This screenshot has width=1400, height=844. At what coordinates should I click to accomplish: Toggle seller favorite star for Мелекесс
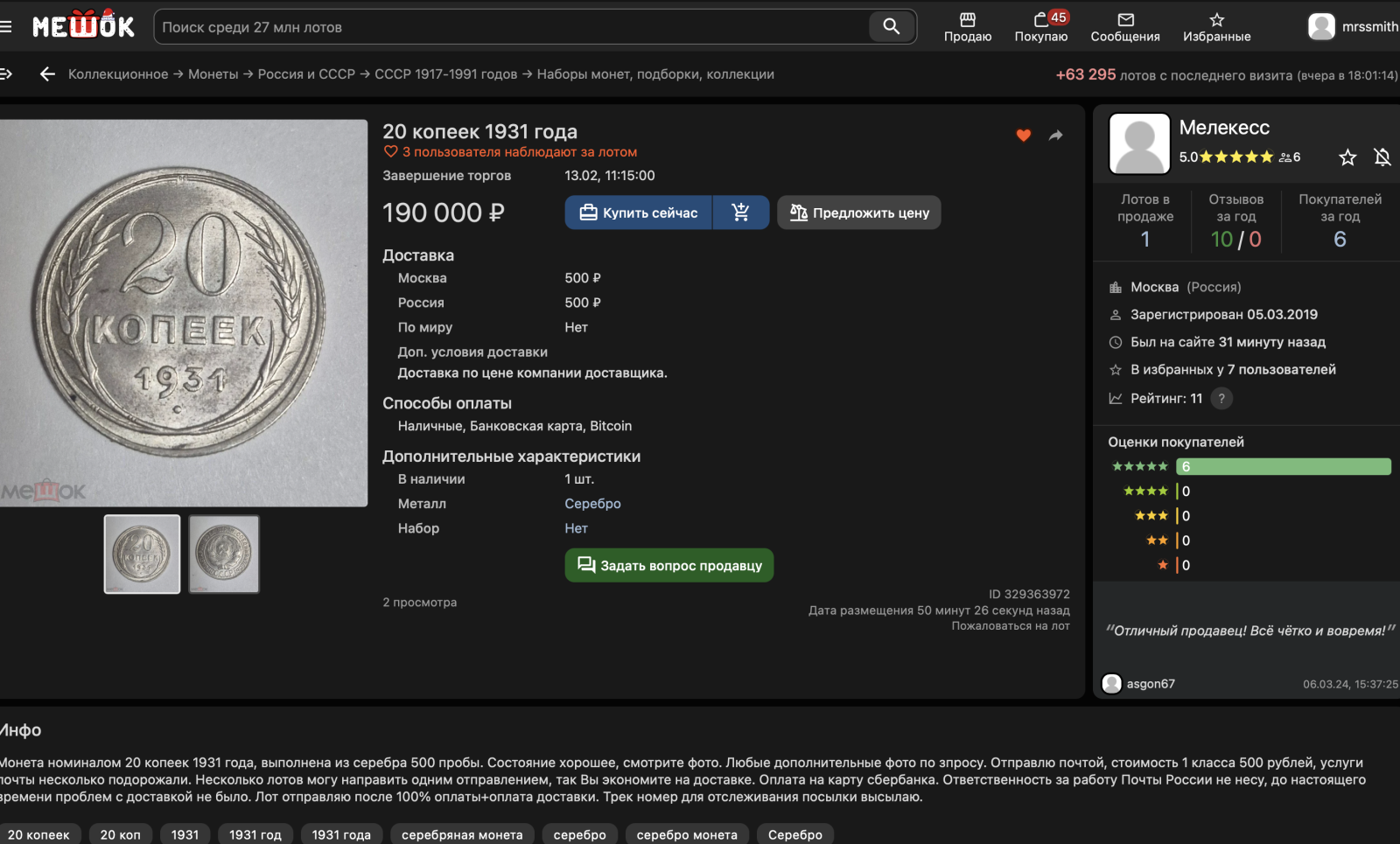point(1347,157)
